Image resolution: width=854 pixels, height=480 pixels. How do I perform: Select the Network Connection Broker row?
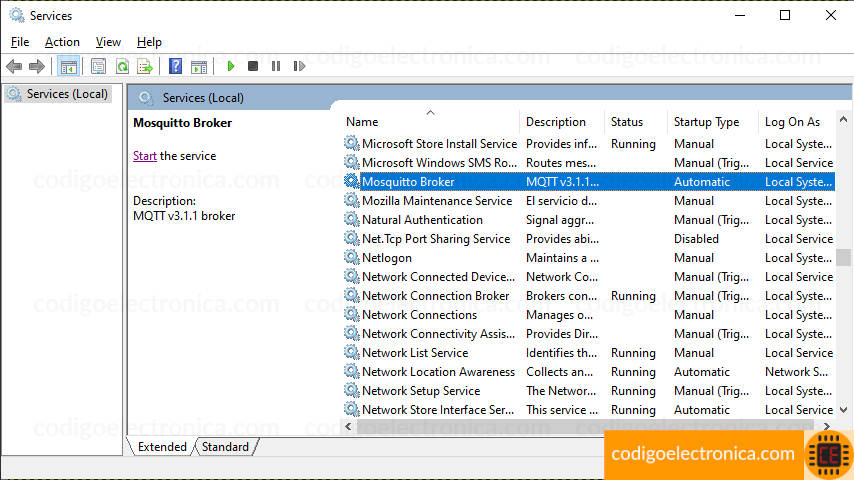589,296
